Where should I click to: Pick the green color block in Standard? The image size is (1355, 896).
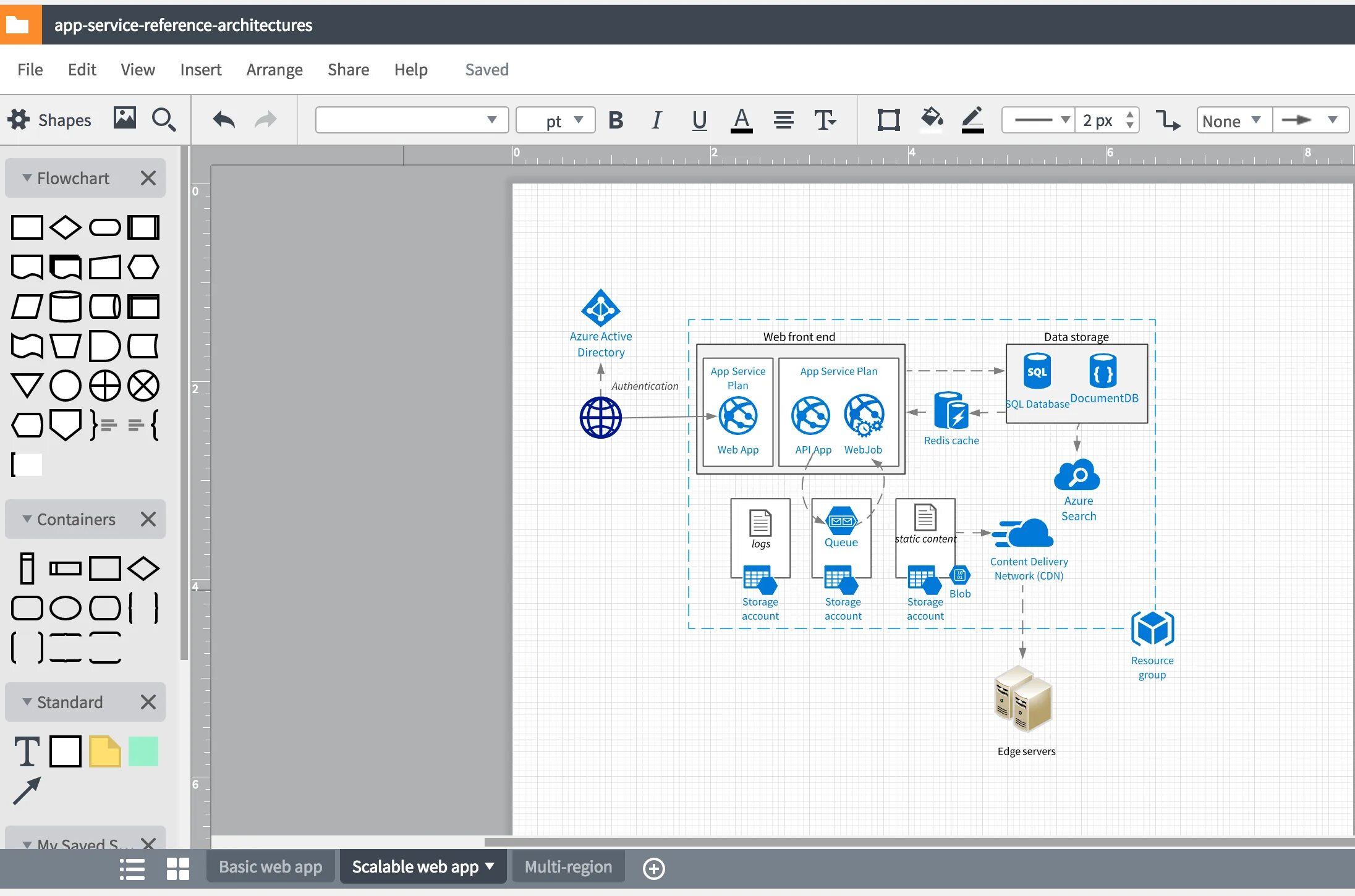[143, 751]
